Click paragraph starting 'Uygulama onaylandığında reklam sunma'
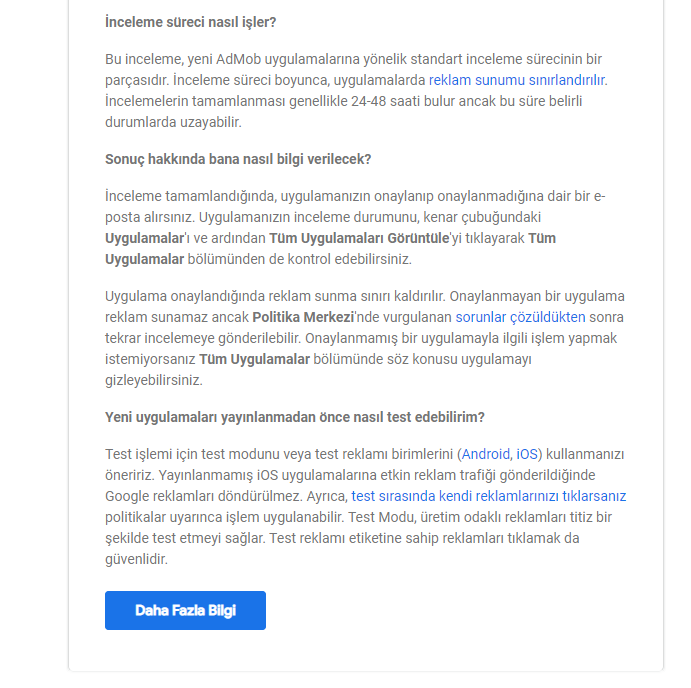 click(x=365, y=338)
